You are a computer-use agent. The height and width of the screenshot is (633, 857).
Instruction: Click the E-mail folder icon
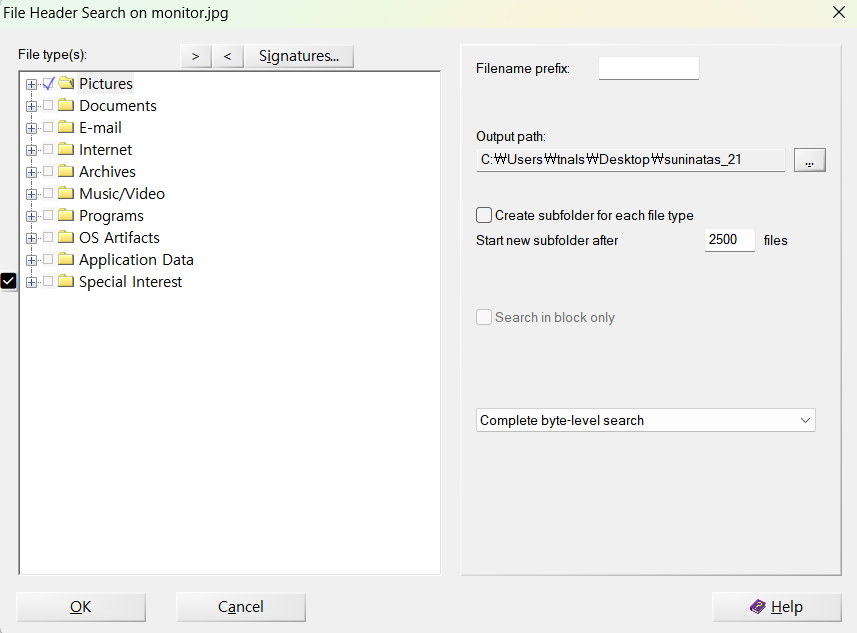pyautogui.click(x=66, y=127)
